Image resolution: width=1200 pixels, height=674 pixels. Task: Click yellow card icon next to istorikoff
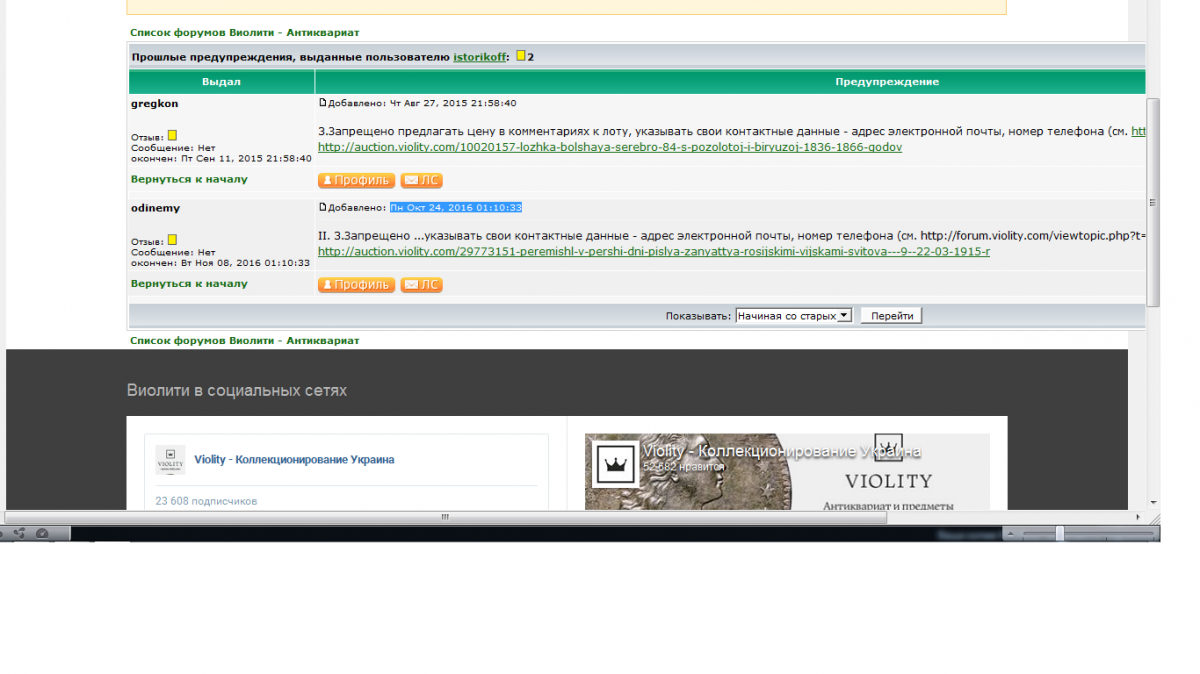pos(521,57)
